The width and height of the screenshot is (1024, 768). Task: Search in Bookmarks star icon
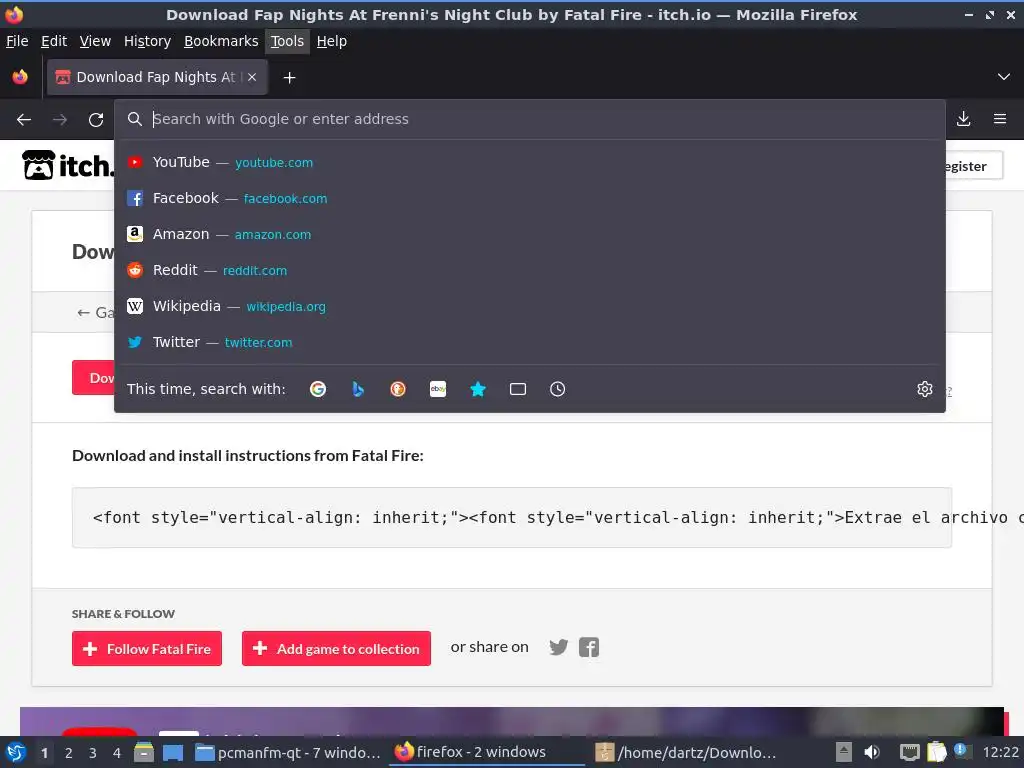[478, 389]
